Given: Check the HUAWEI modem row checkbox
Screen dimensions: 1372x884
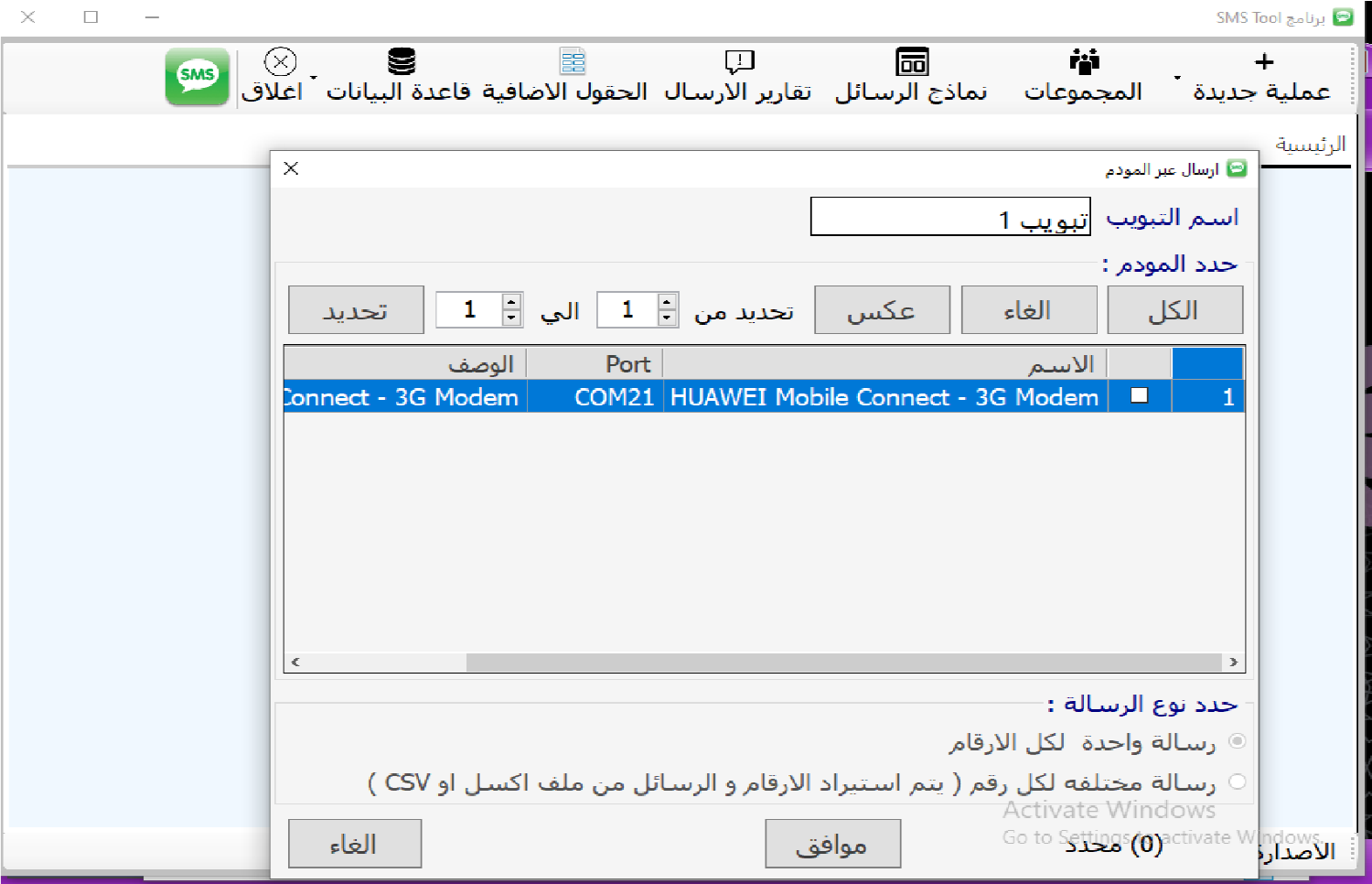Looking at the screenshot, I should [x=1139, y=396].
